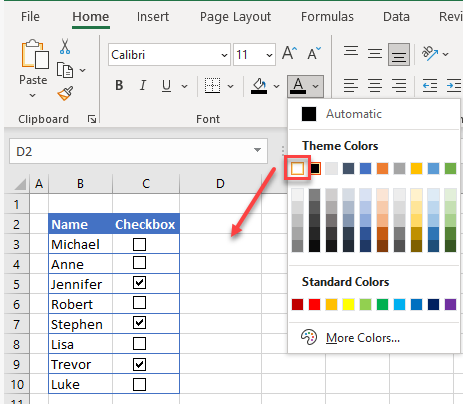Screen dimensions: 463x404
Task: Select the Name header cell
Action: (80, 224)
